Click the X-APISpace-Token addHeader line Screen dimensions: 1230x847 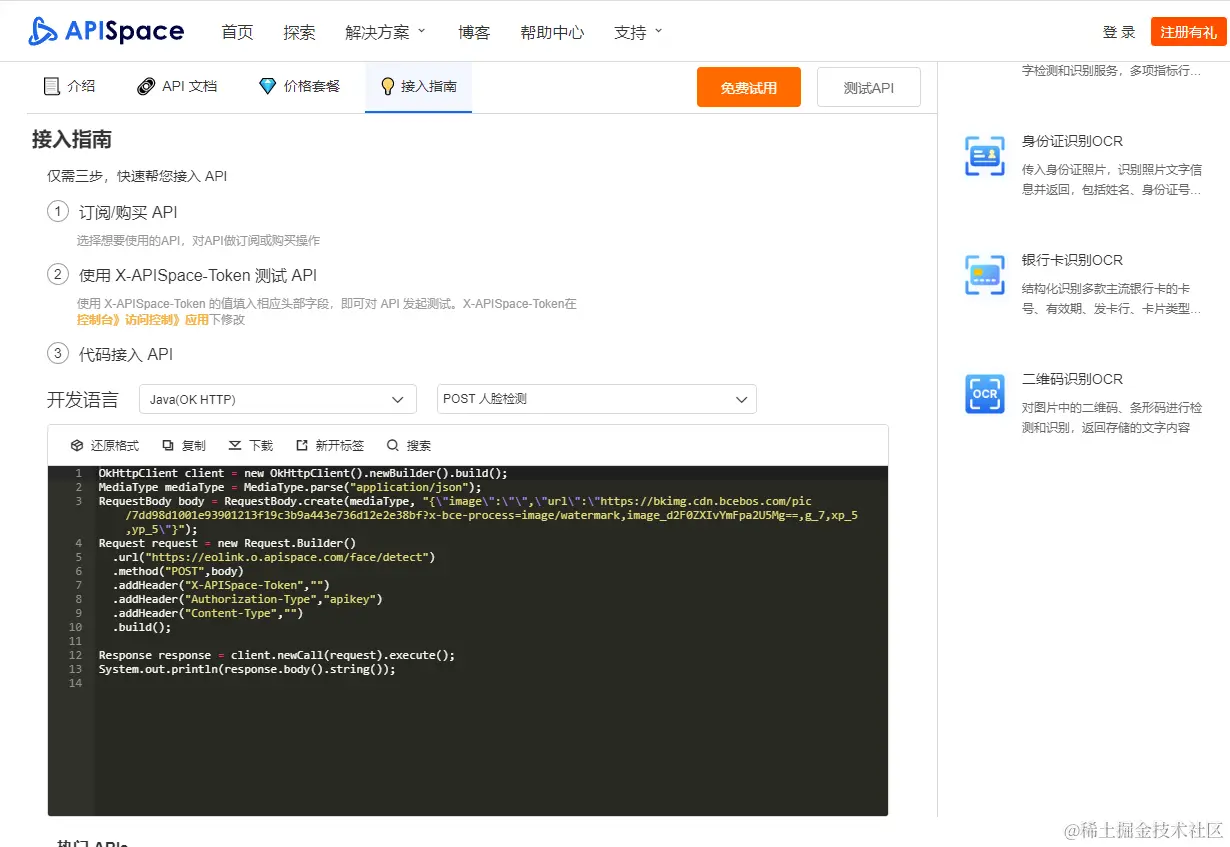pyautogui.click(x=221, y=585)
